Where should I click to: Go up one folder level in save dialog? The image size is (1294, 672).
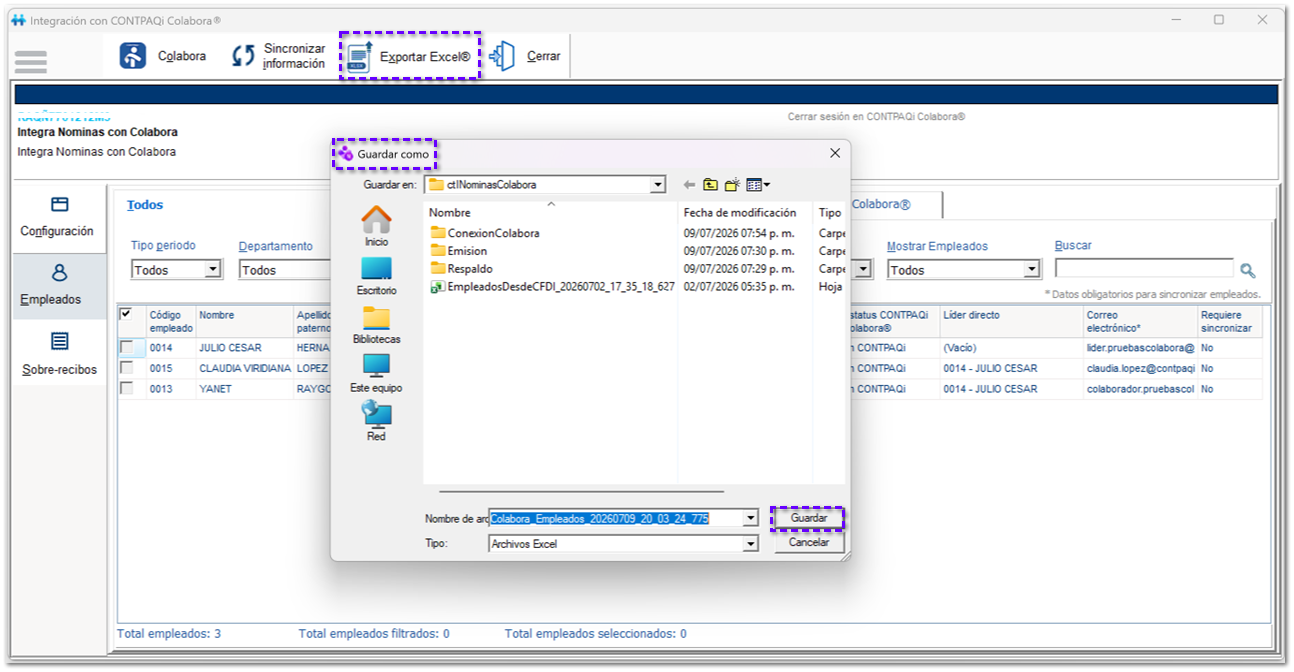point(710,185)
